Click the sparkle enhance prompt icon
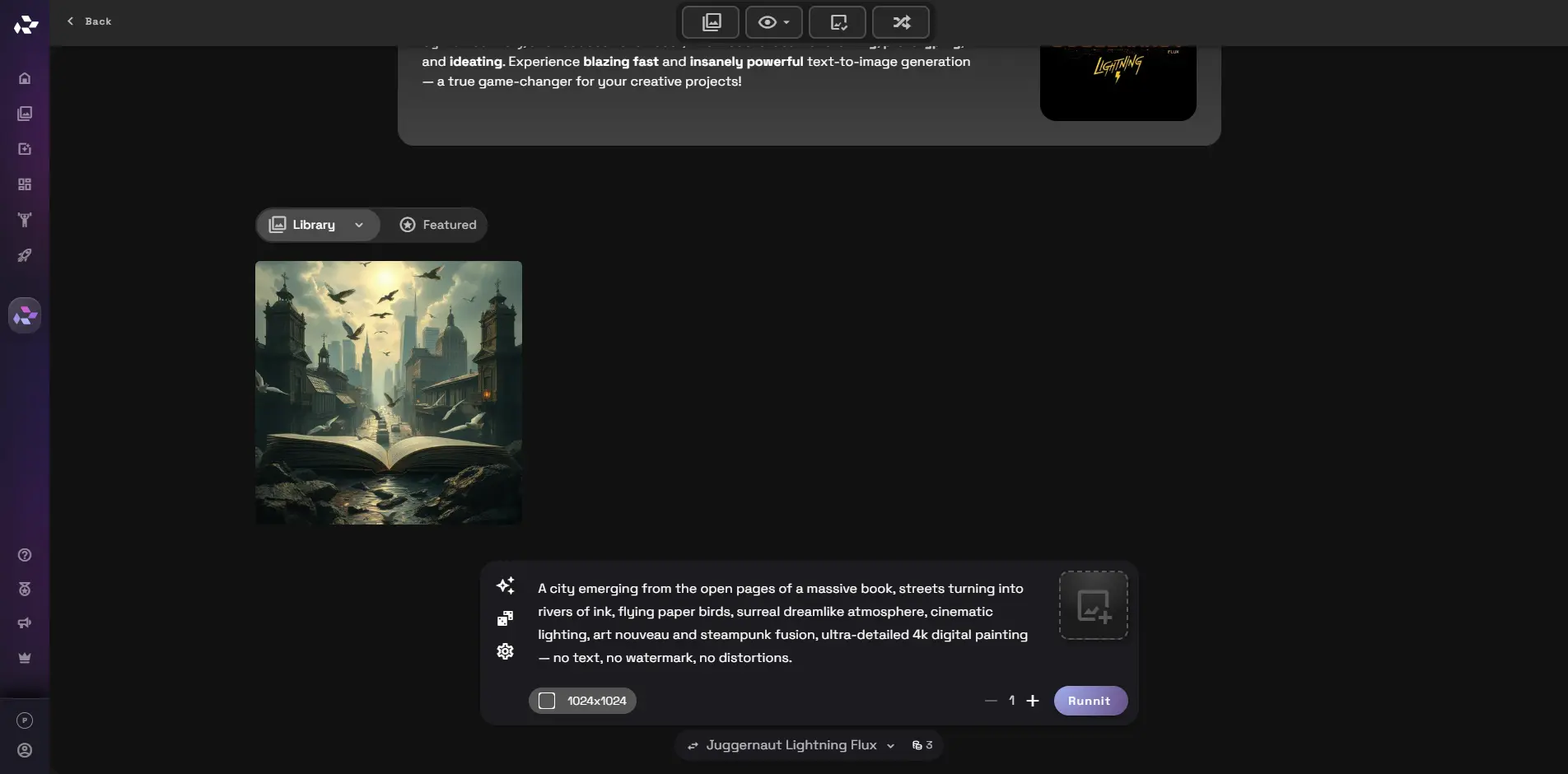The width and height of the screenshot is (1568, 774). [x=506, y=585]
